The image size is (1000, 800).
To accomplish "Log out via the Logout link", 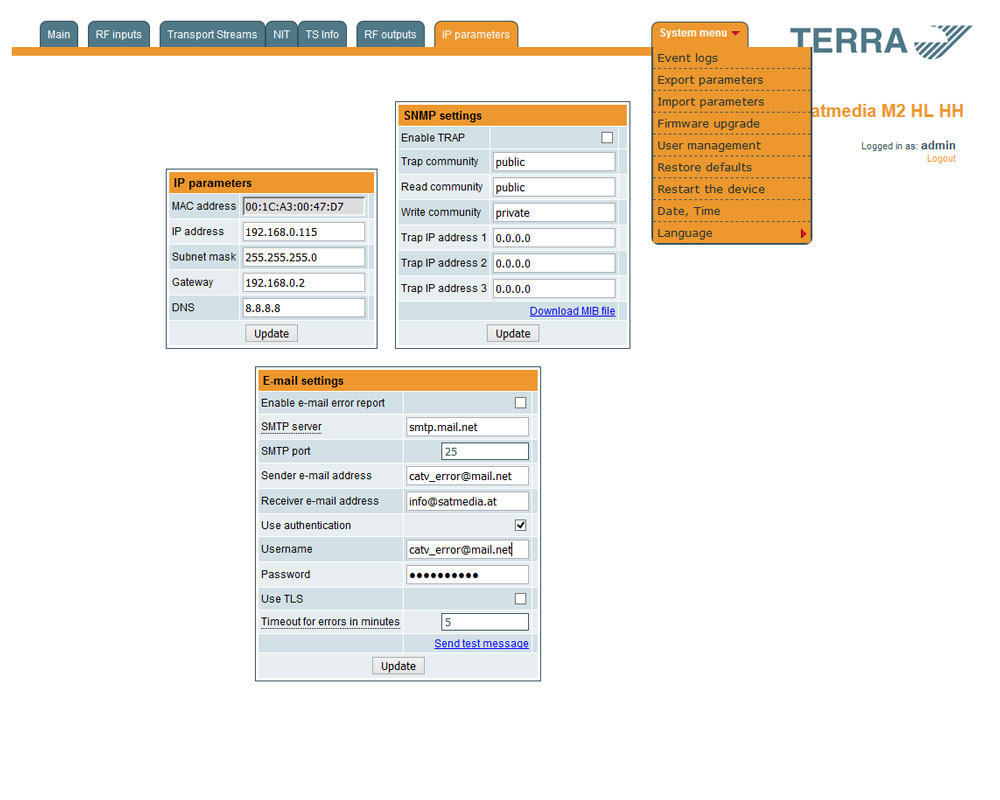I will (x=940, y=159).
